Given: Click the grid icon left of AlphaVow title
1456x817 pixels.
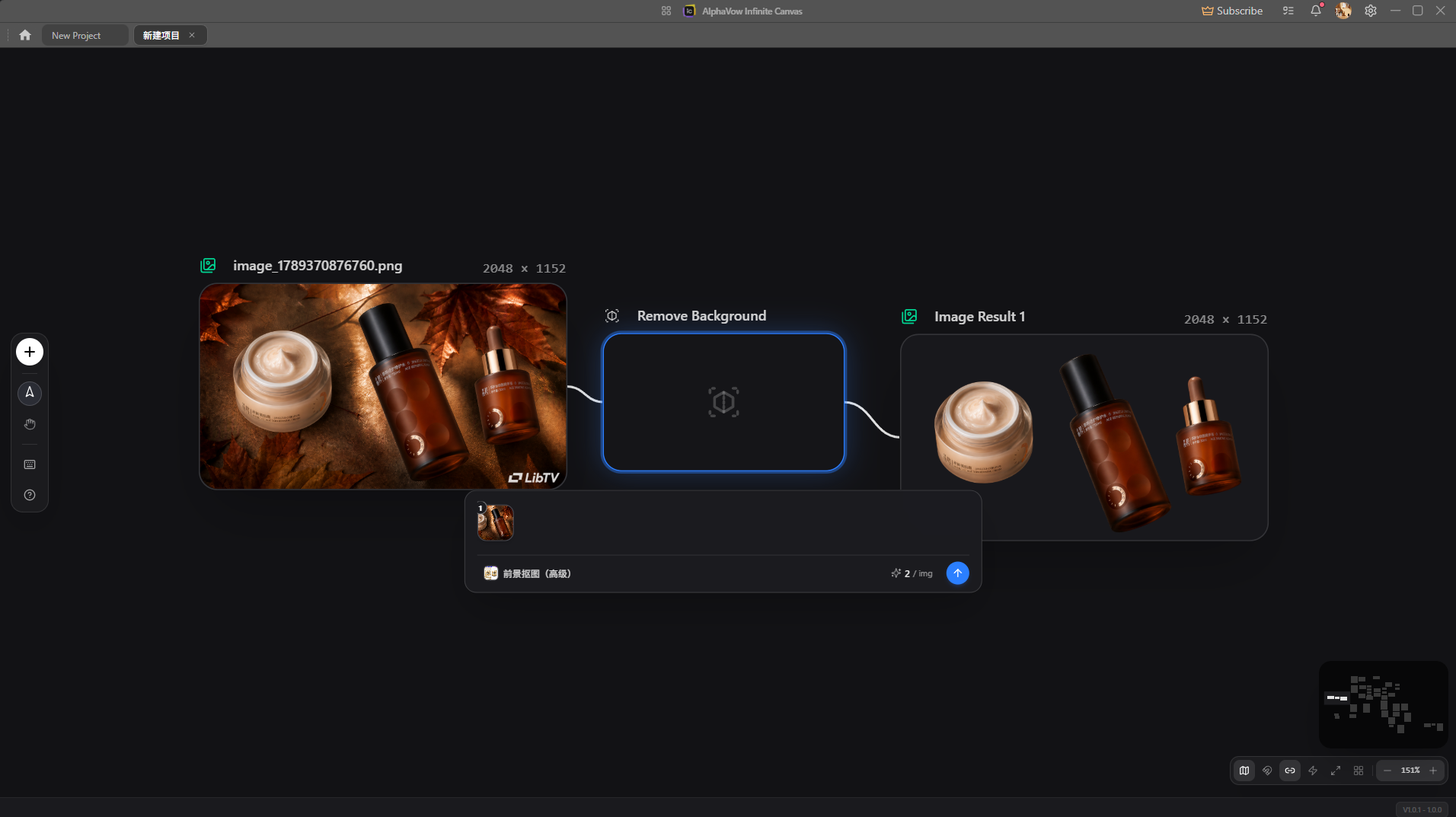Looking at the screenshot, I should click(666, 11).
